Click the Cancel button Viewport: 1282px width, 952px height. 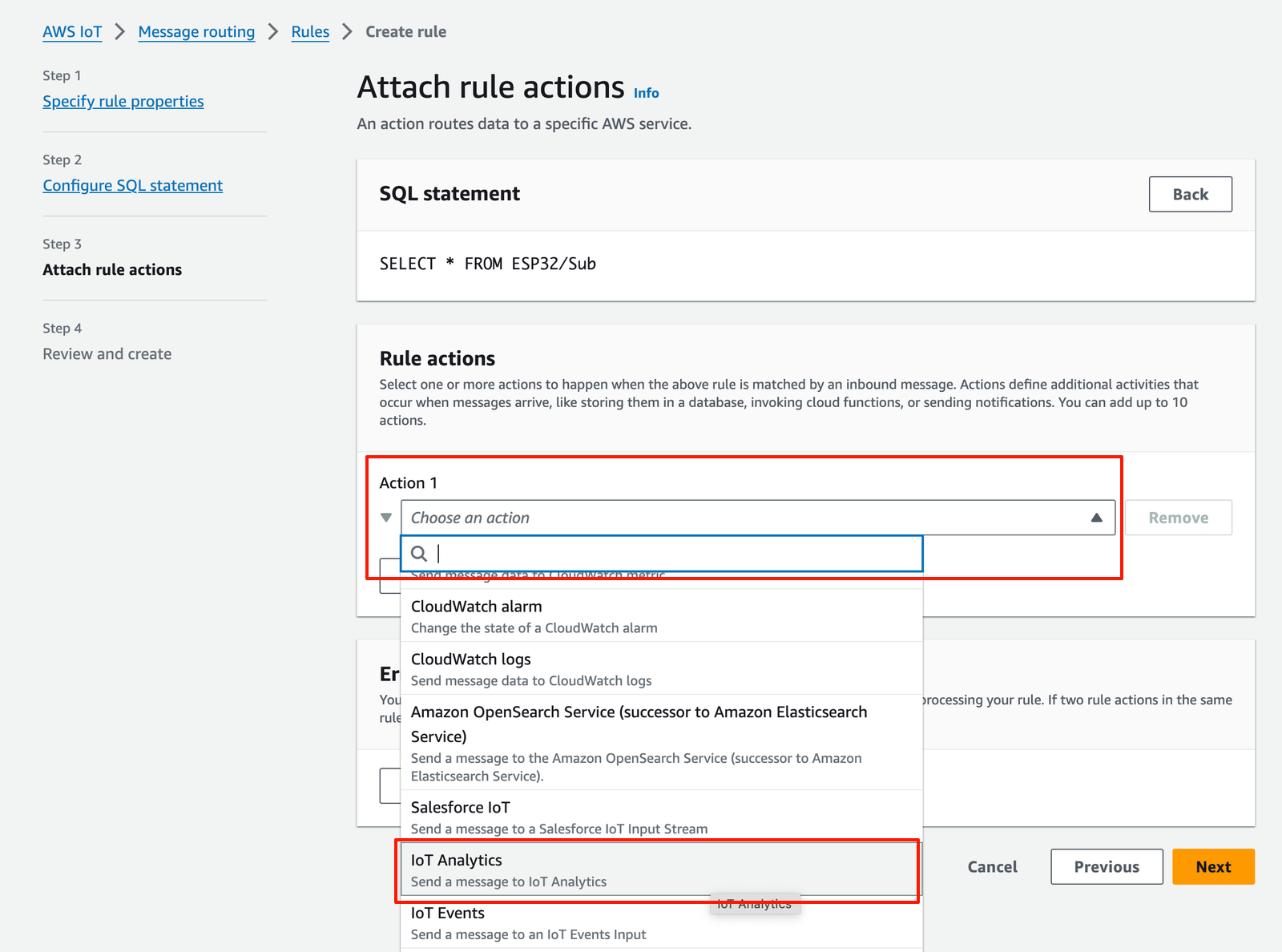click(992, 867)
